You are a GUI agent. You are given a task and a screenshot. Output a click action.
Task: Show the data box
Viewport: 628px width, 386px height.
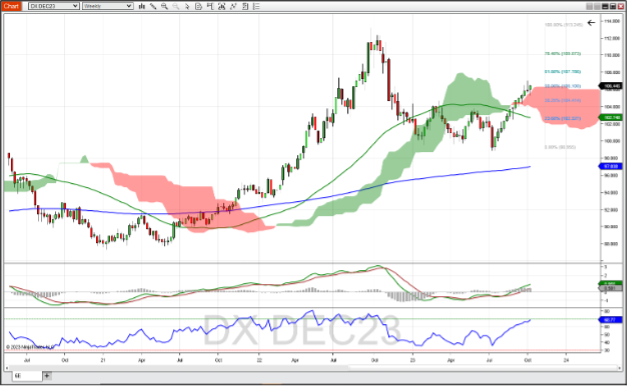[199, 6]
